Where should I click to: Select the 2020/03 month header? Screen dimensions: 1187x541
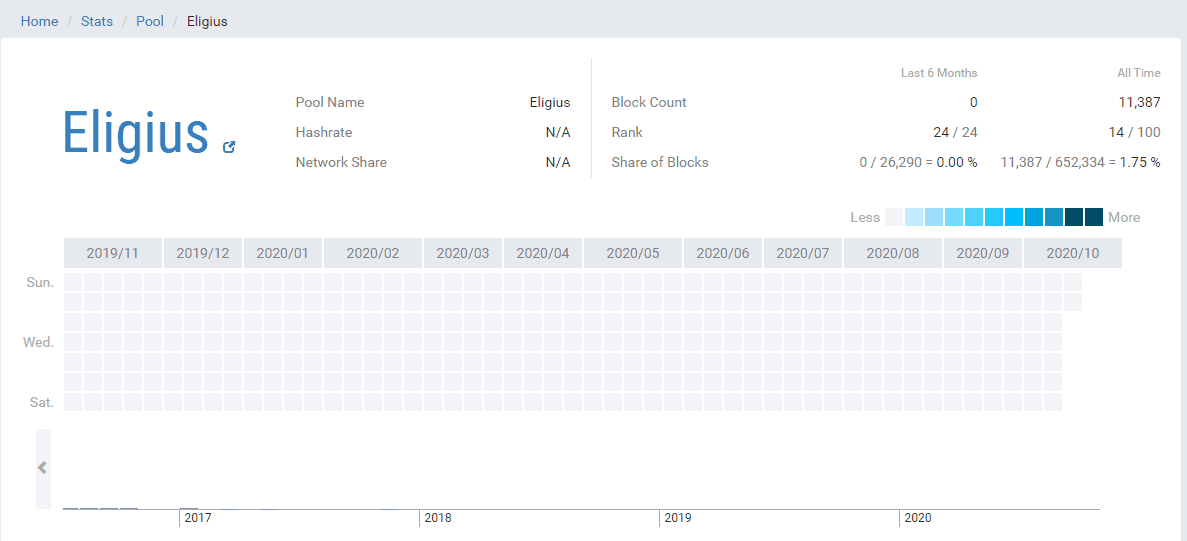click(463, 253)
